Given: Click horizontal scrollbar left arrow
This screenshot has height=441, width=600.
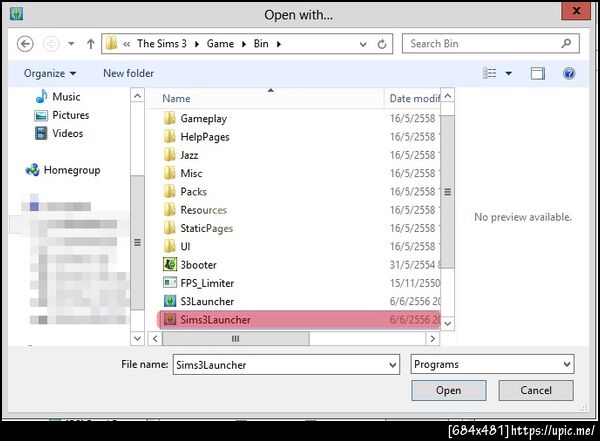Looking at the screenshot, I should click(155, 338).
